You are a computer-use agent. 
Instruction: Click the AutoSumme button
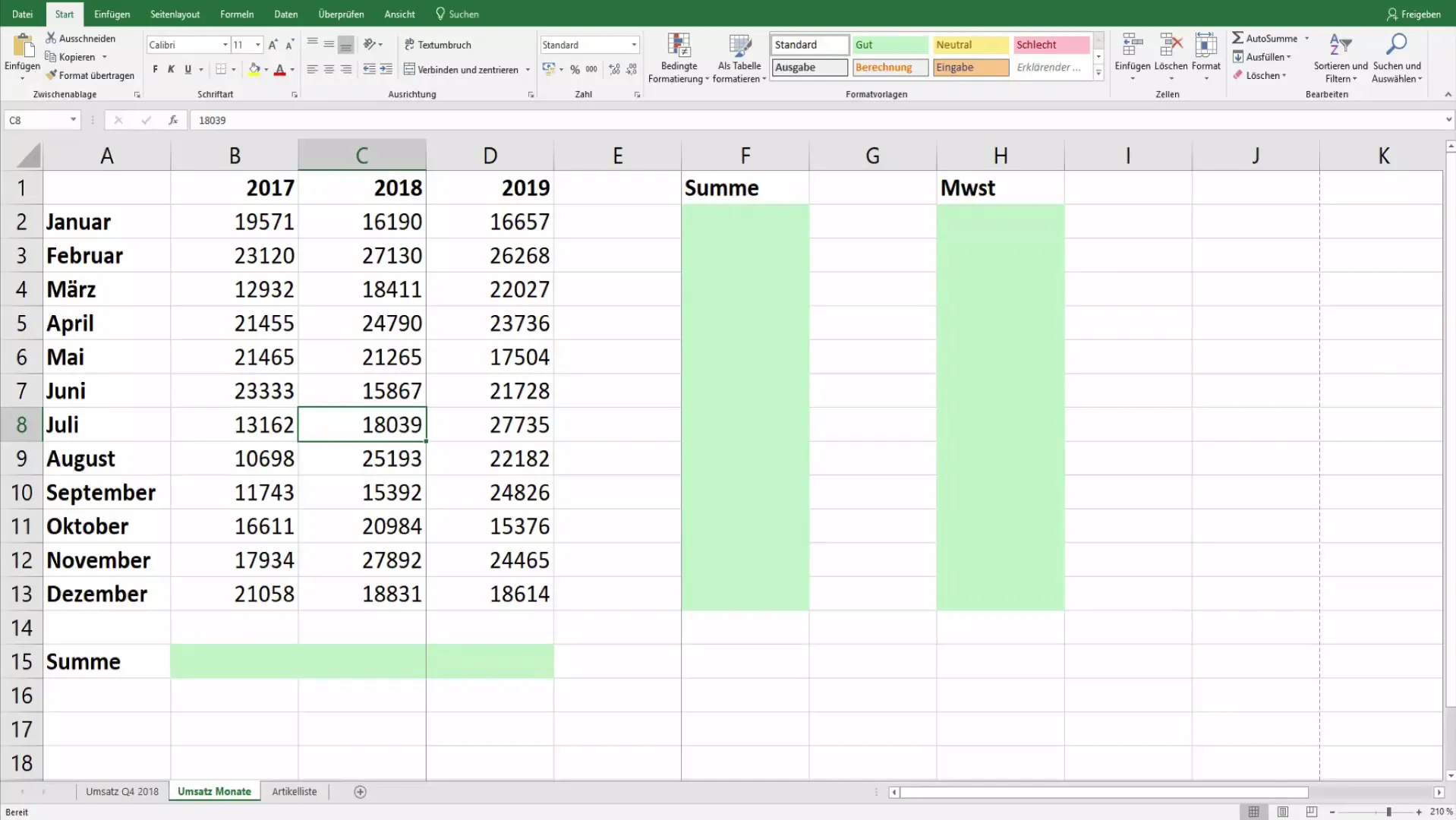pos(1265,38)
